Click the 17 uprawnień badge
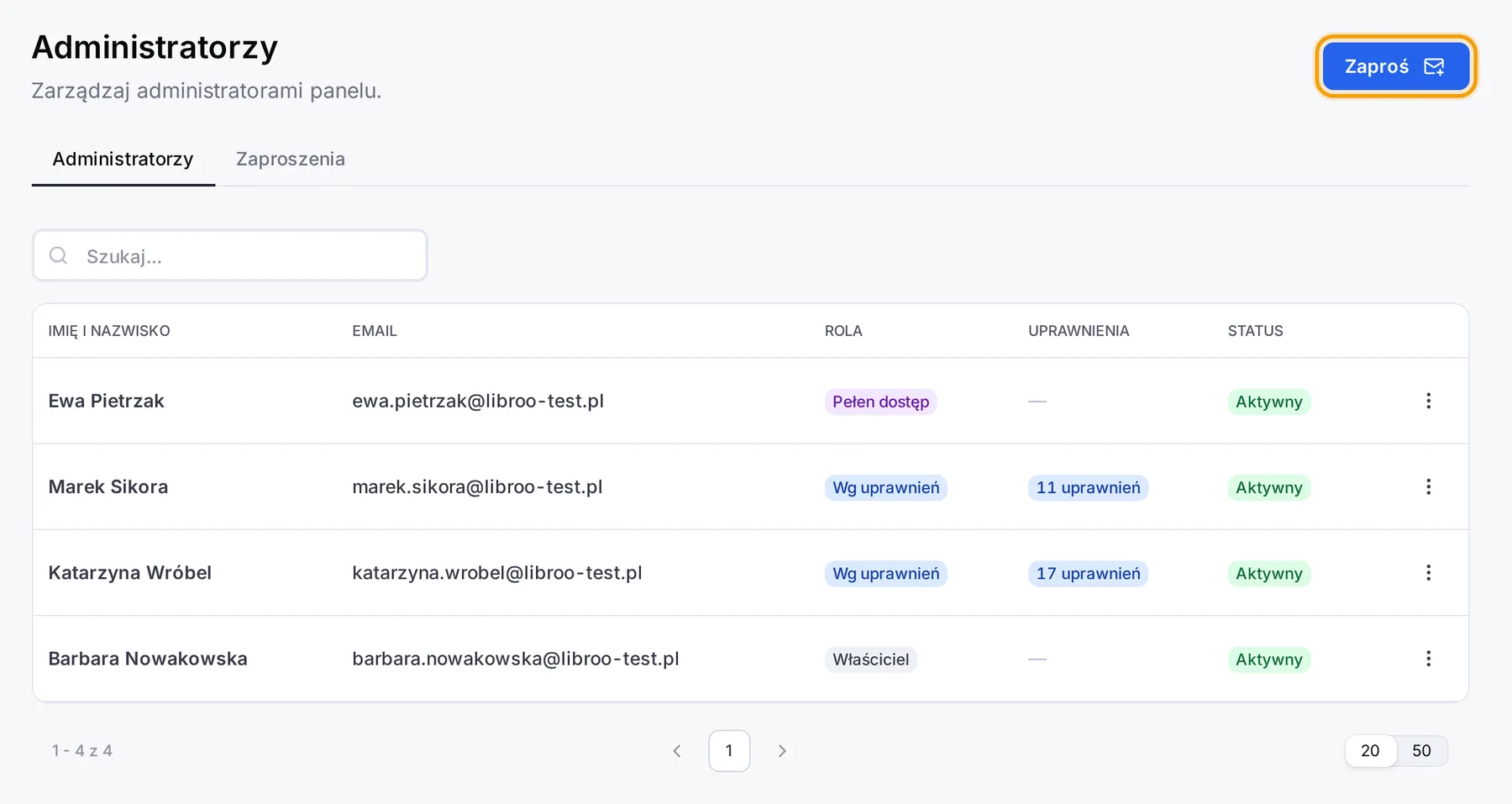Screen dimensions: 1512x804 point(1088,574)
